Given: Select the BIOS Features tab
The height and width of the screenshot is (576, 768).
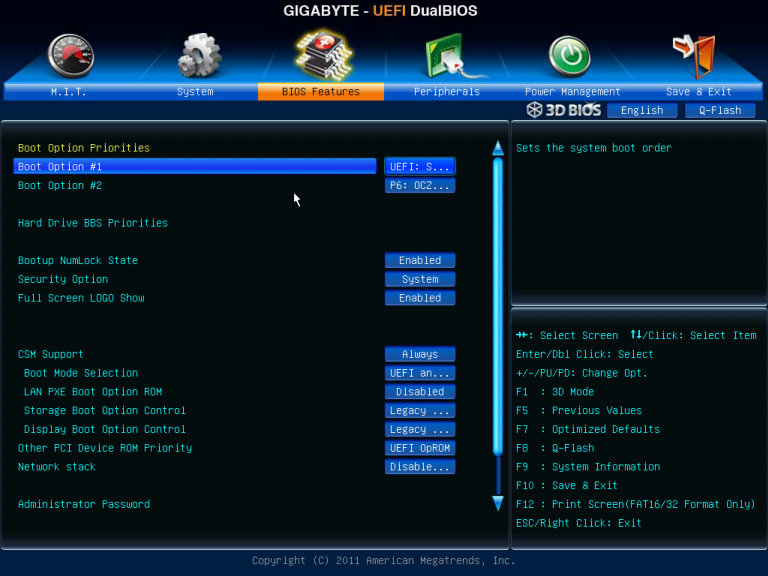Looking at the screenshot, I should coord(321,92).
